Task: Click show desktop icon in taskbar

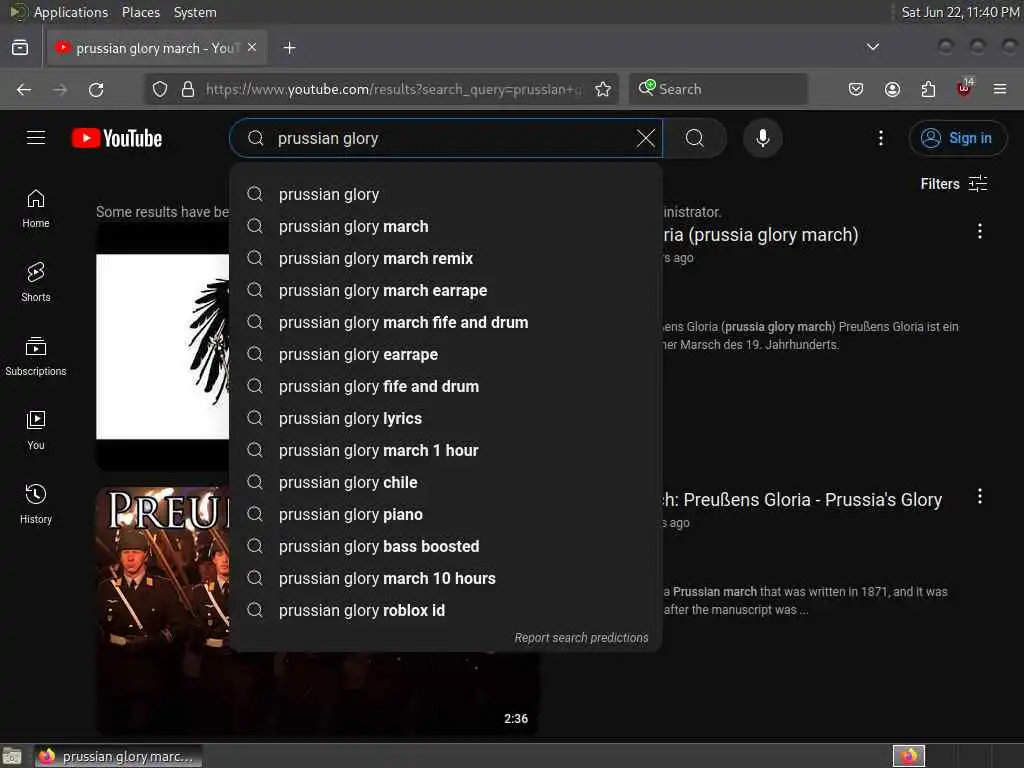Action: pos(12,756)
